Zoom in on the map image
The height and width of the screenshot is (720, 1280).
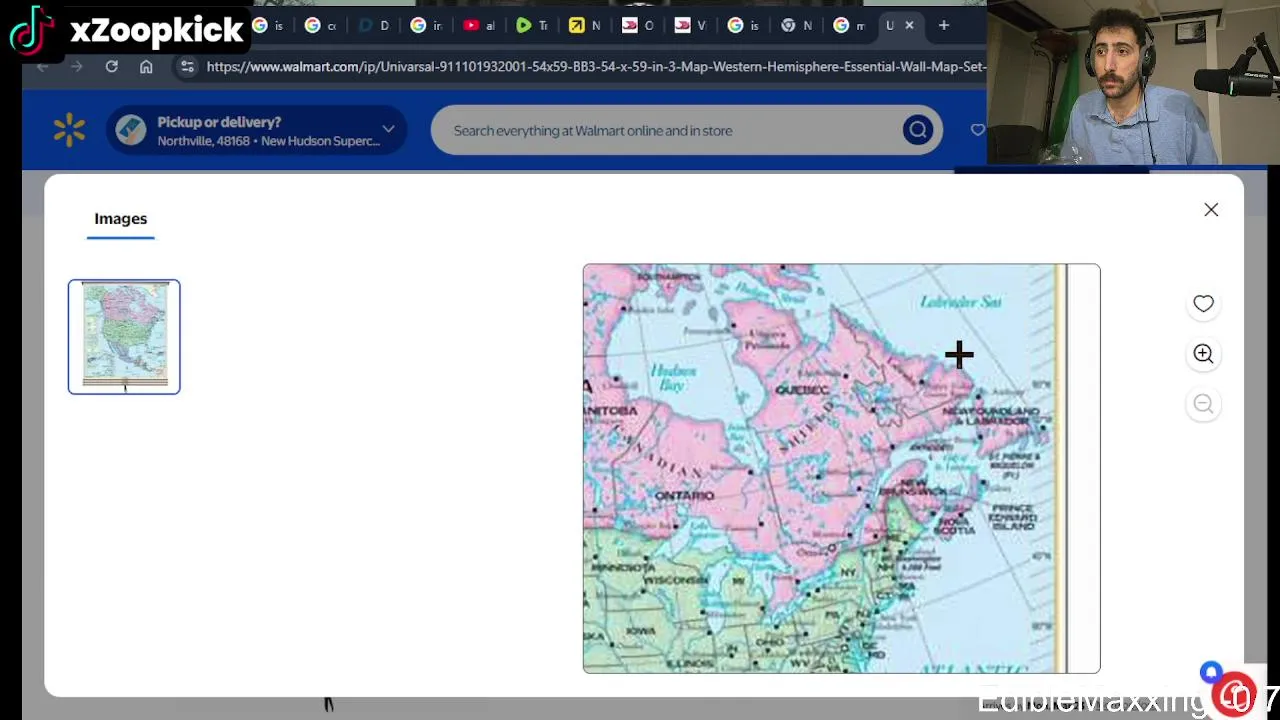coord(1203,354)
